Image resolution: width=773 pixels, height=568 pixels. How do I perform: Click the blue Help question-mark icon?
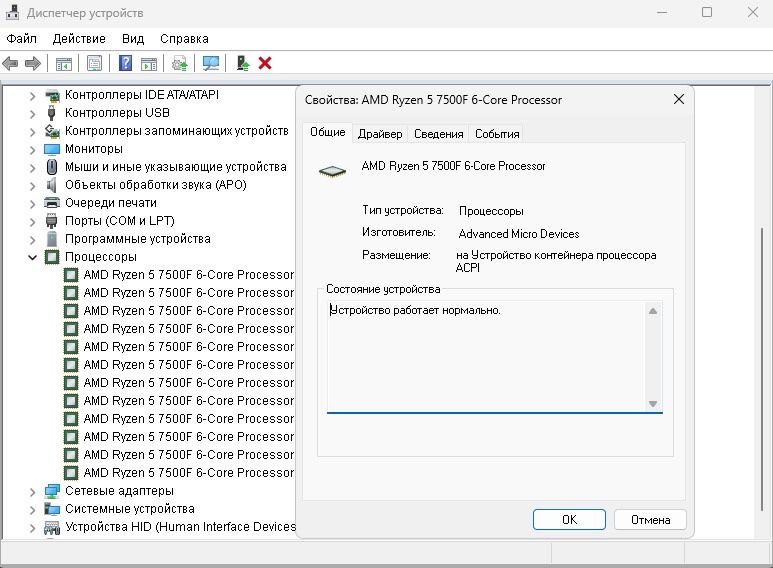[126, 63]
